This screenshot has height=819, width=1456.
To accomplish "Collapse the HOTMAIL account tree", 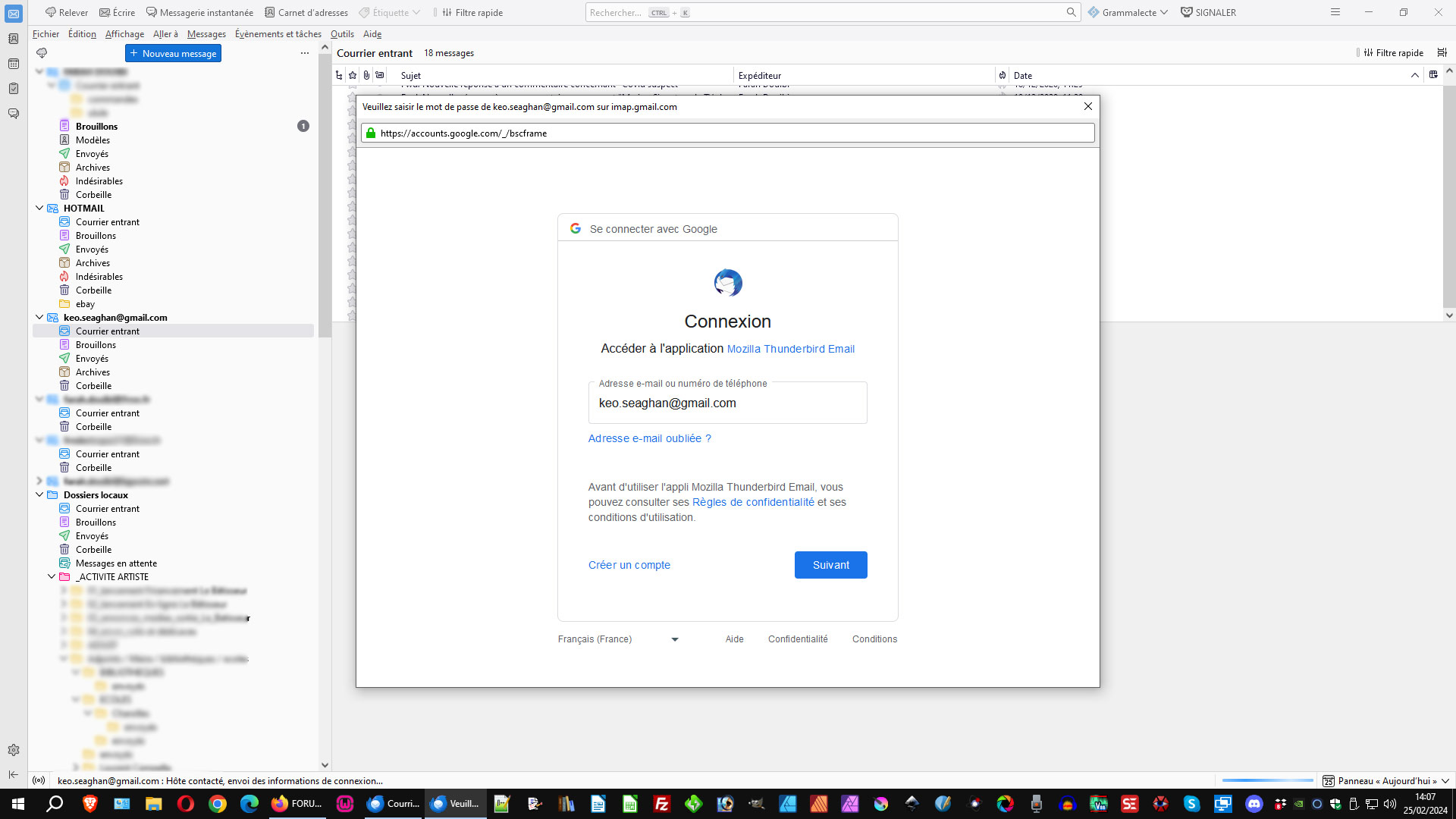I will tap(39, 208).
